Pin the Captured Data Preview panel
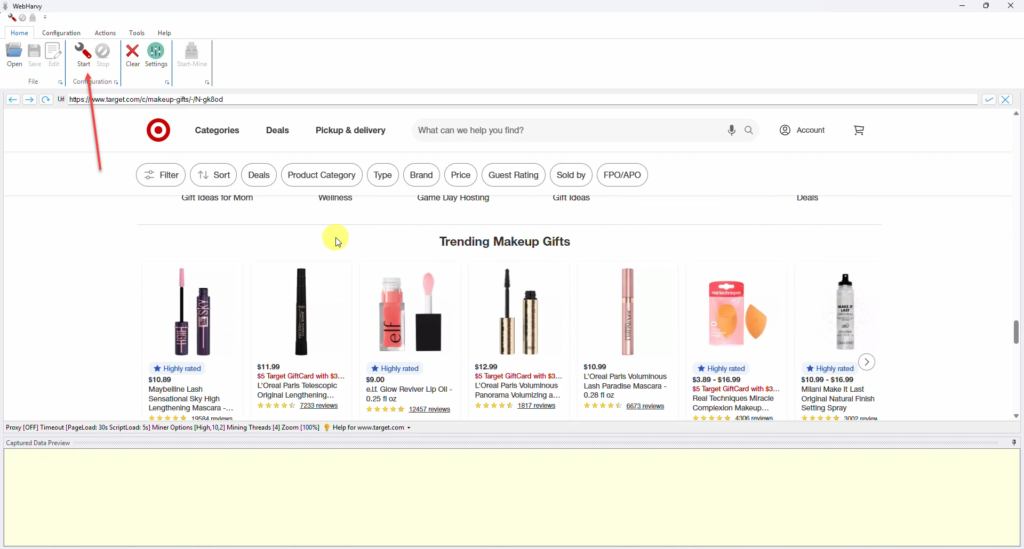1024x549 pixels. point(1014,443)
